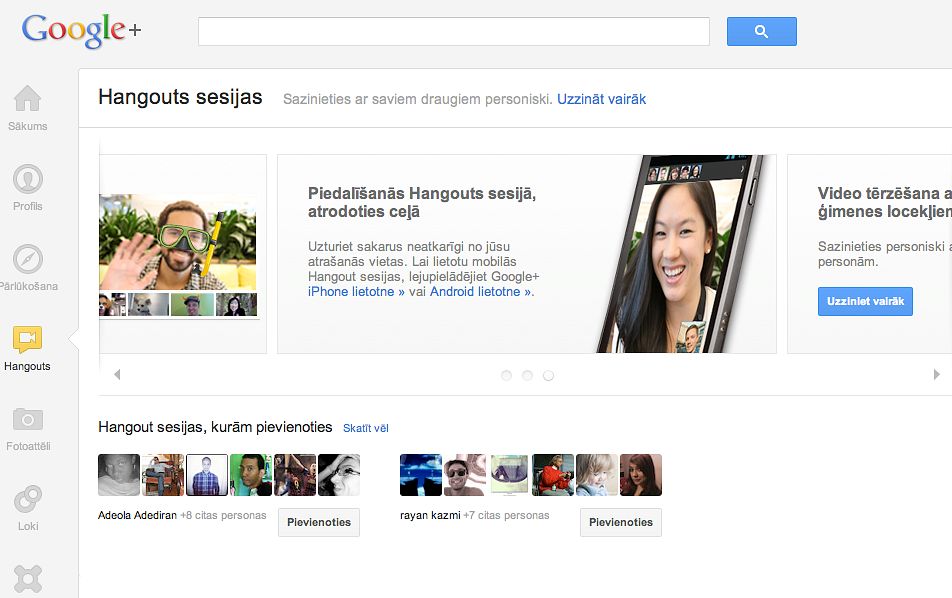Open Adeola Adediran's name link
Screen dimensions: 952x598
click(x=137, y=515)
